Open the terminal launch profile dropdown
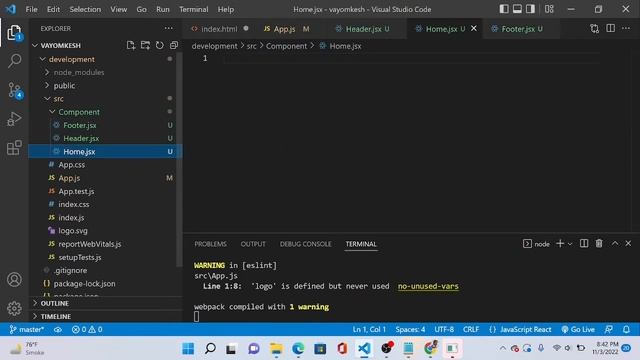The image size is (640, 360). [570, 244]
